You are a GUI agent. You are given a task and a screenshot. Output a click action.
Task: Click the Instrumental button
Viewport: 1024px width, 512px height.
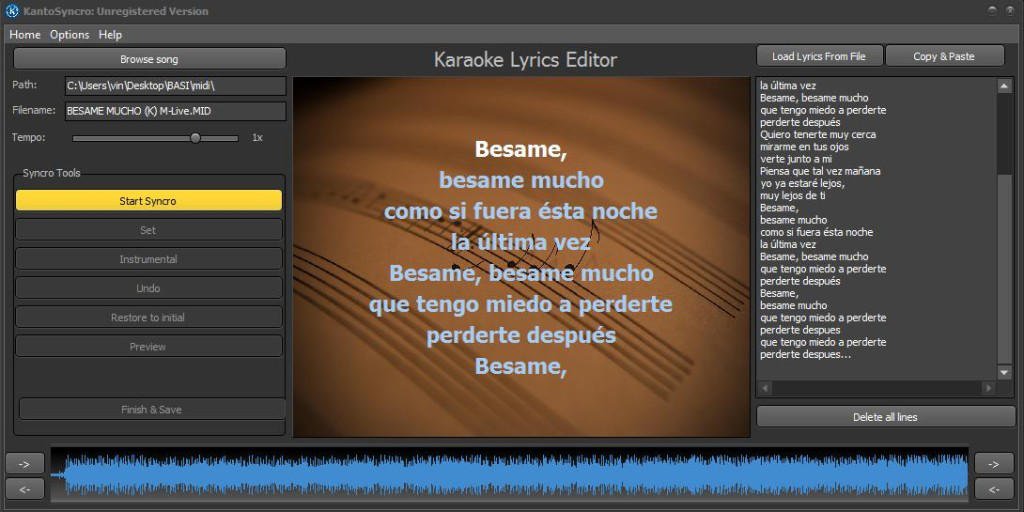[x=148, y=259]
